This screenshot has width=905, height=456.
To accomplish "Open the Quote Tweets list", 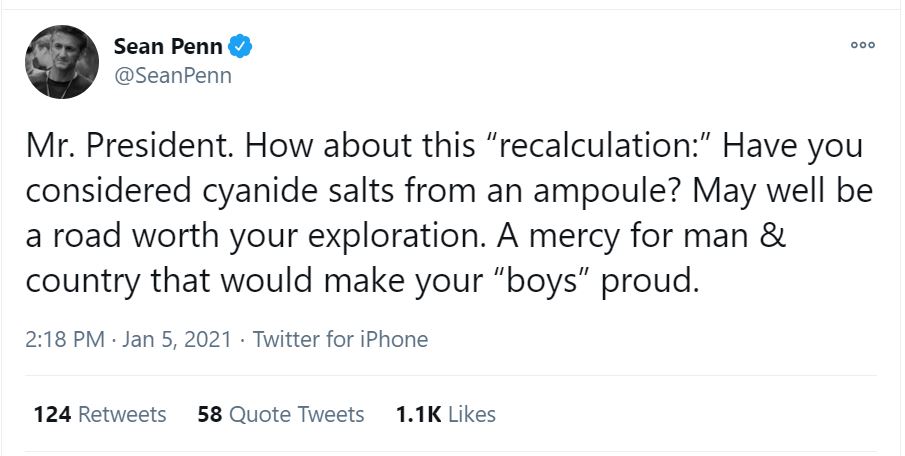I will tap(297, 413).
